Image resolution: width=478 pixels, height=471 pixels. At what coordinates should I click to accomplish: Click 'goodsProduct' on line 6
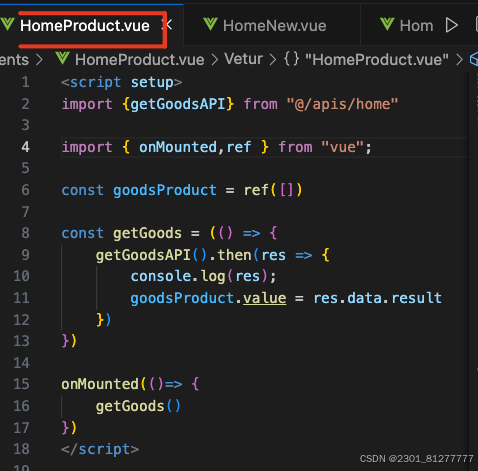165,190
